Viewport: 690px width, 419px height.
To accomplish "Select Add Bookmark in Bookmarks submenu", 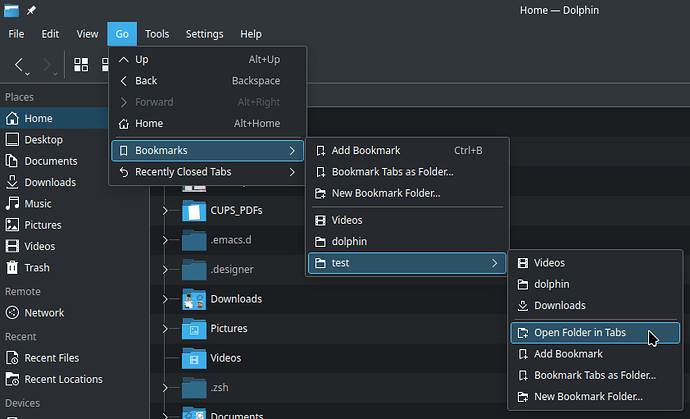I will pyautogui.click(x=407, y=151).
